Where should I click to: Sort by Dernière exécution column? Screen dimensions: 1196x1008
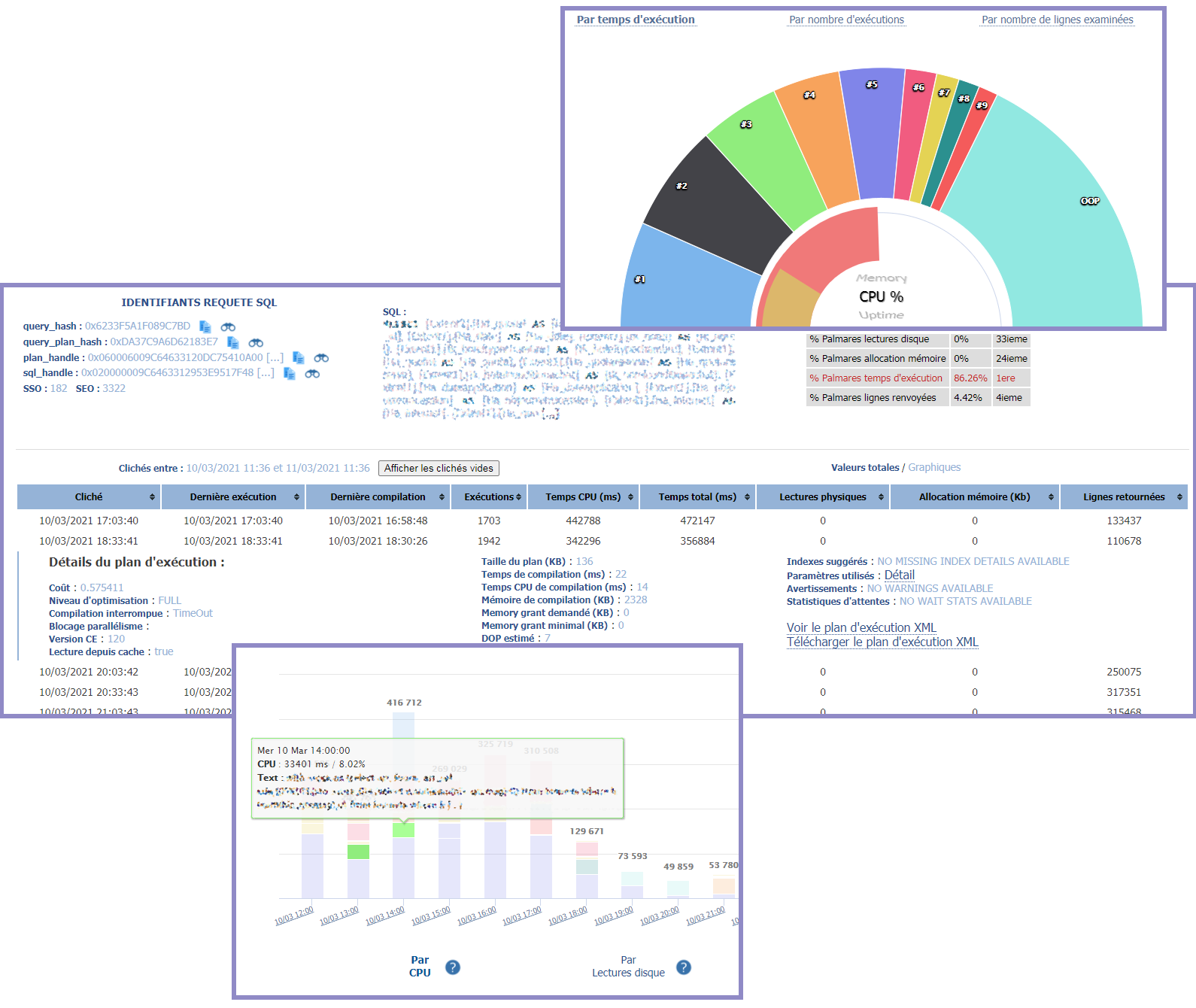(x=233, y=497)
